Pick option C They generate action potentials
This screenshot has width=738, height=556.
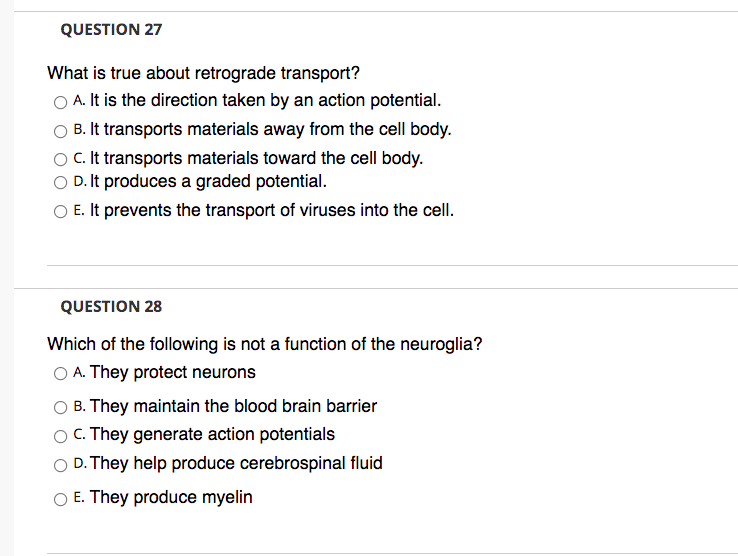pos(60,436)
